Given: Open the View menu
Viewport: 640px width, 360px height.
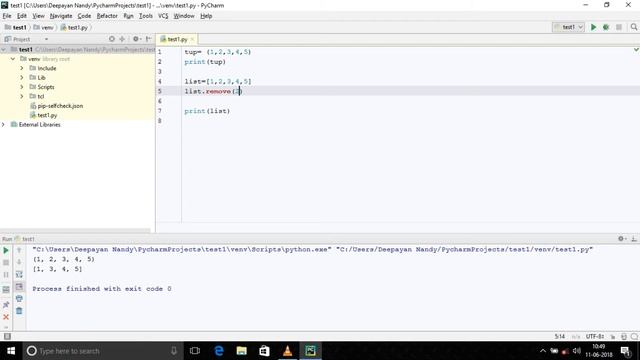Looking at the screenshot, I should coord(38,16).
